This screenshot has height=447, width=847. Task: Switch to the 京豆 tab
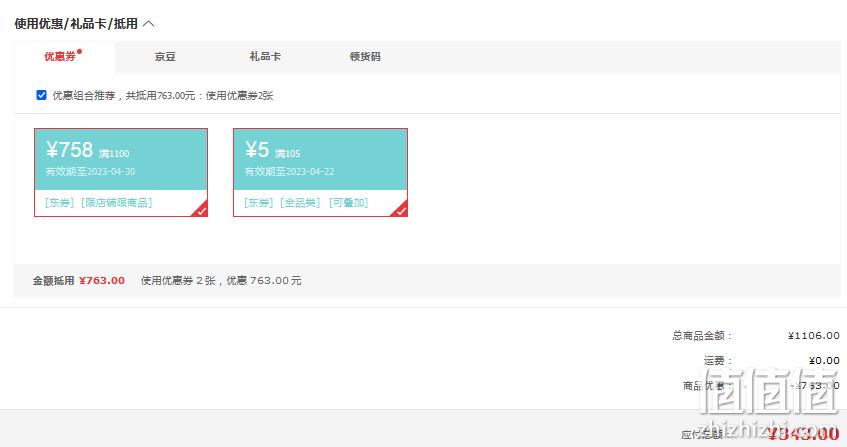point(165,57)
